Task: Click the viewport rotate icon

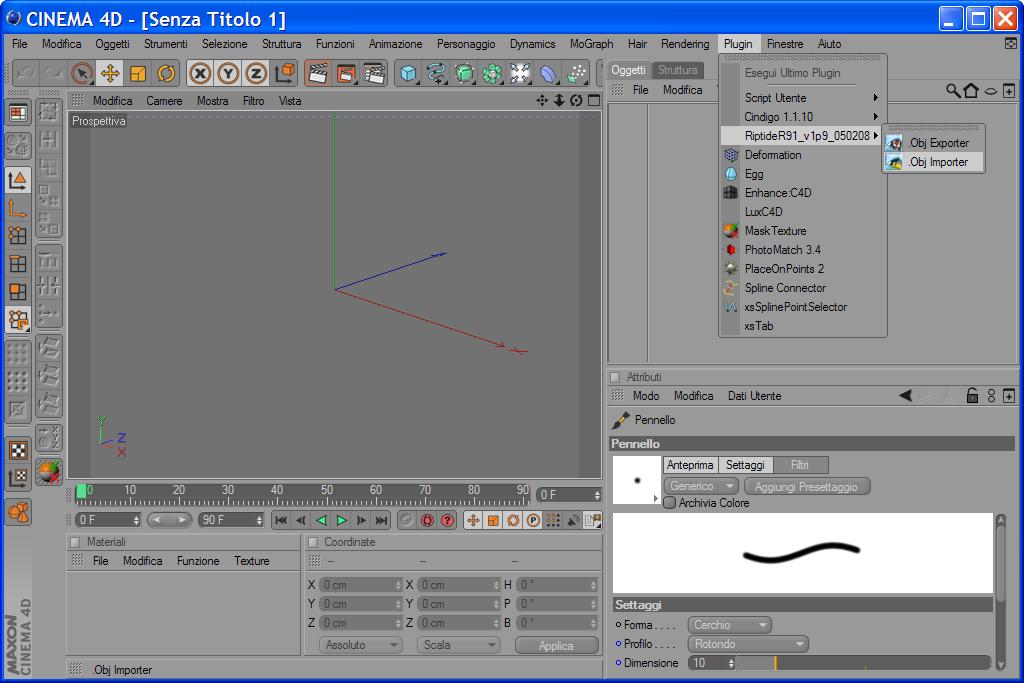Action: coord(575,100)
